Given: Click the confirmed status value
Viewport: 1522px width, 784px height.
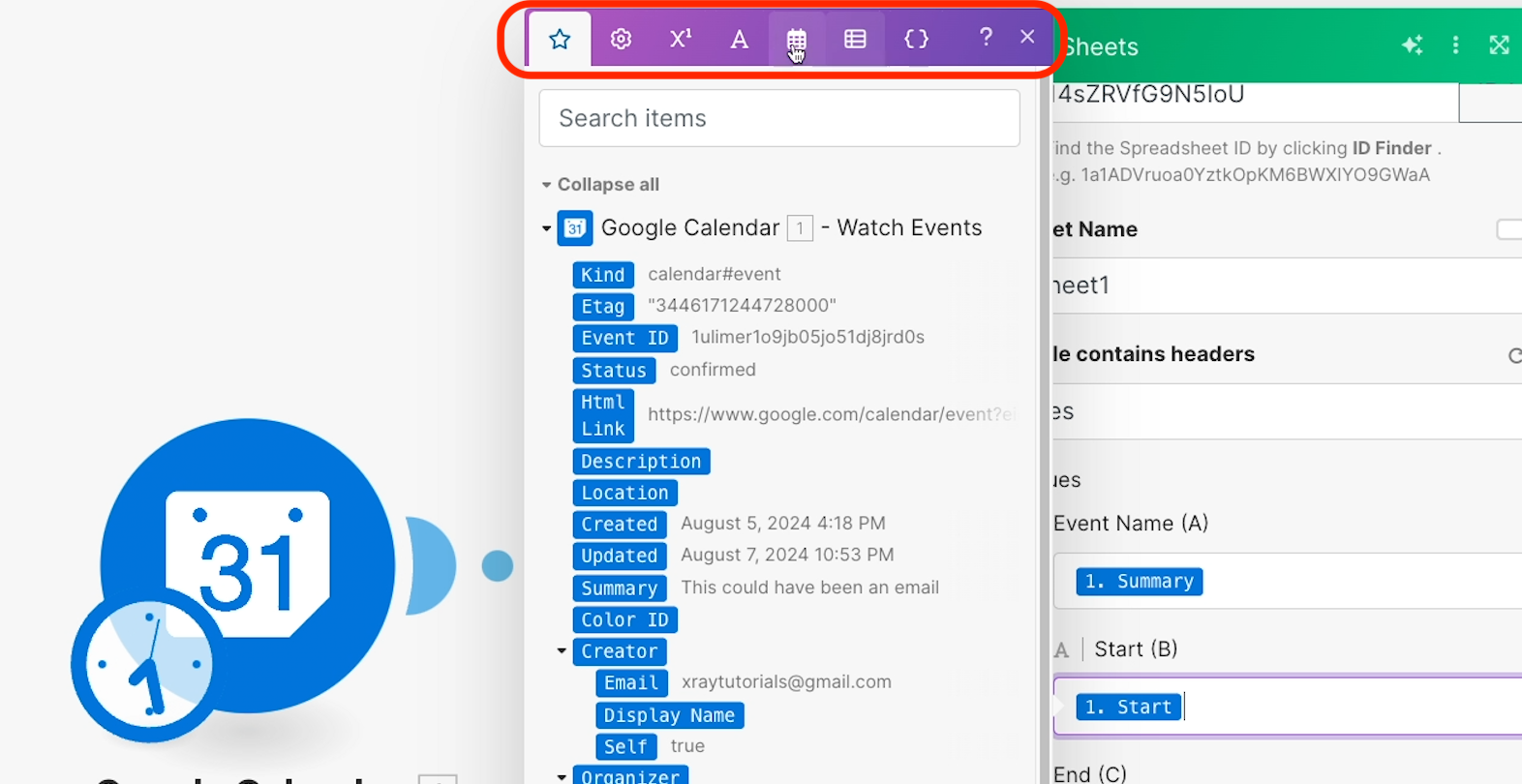Looking at the screenshot, I should (713, 370).
